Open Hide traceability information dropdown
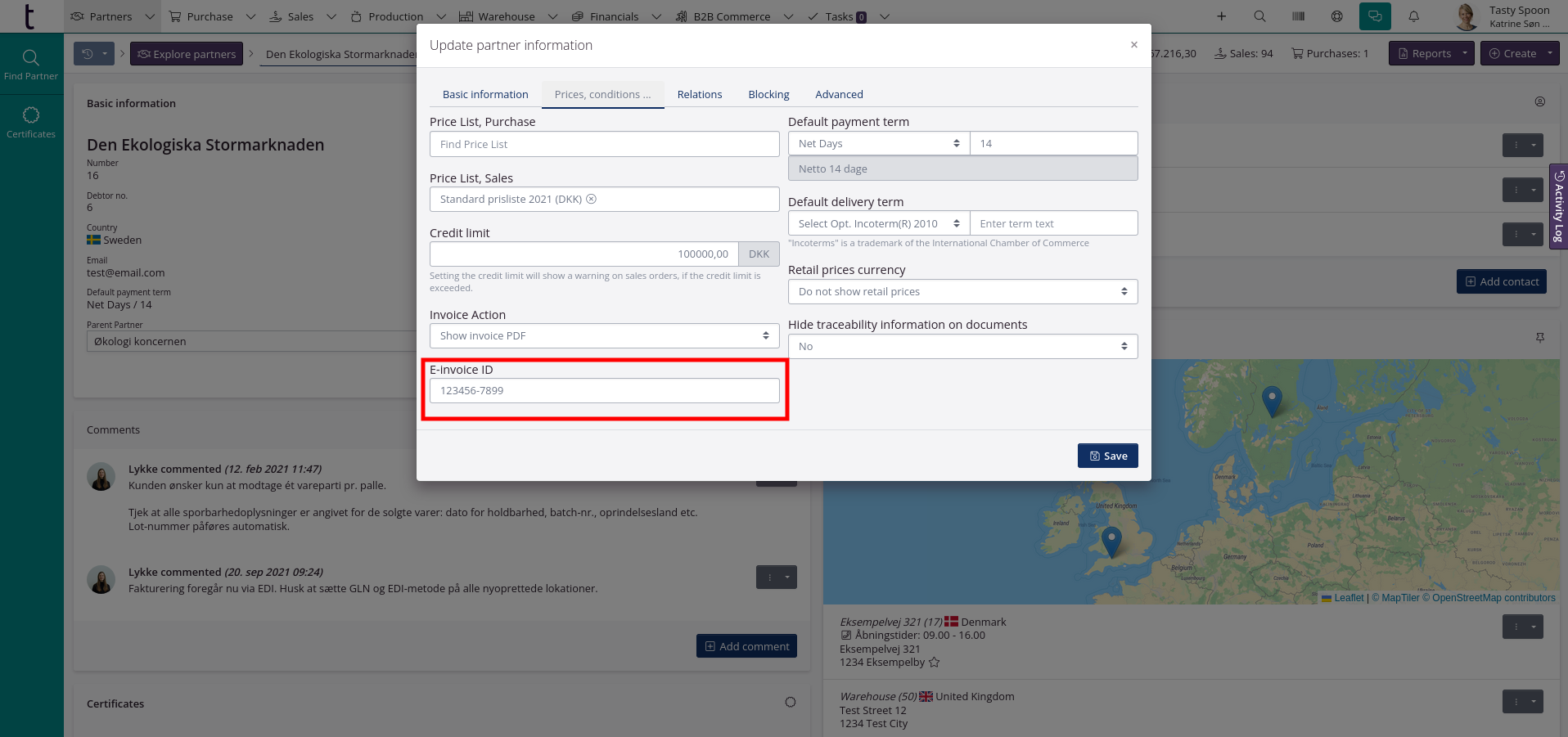Screen dimensions: 1568x737 point(962,346)
